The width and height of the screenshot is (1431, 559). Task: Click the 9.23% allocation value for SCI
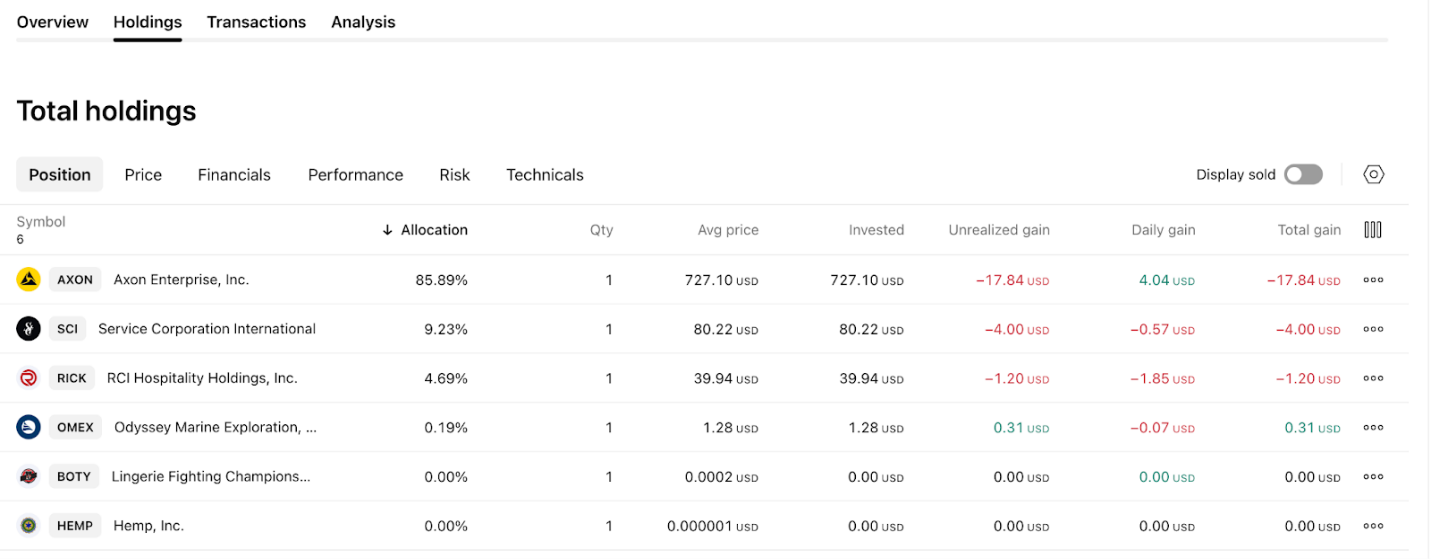tap(446, 329)
